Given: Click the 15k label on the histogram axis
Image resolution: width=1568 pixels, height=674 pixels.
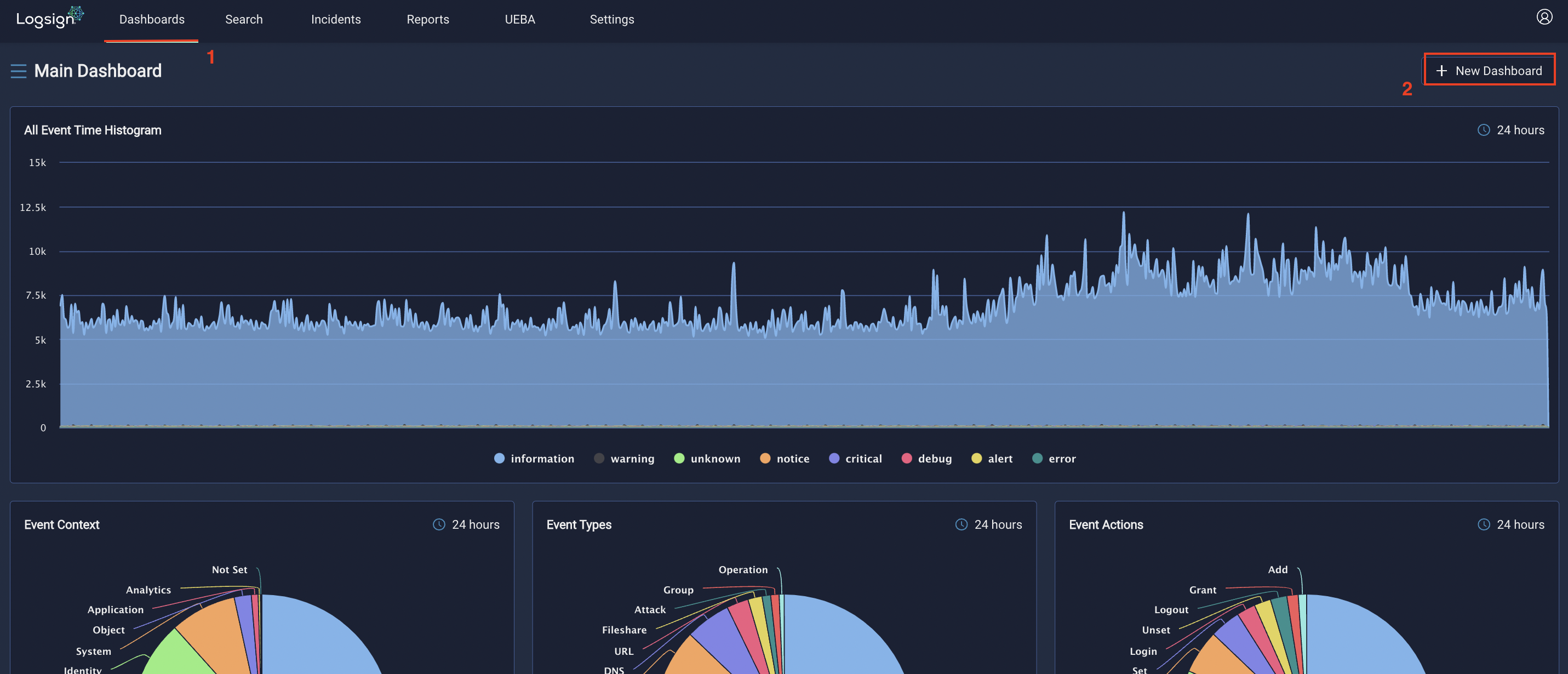Looking at the screenshot, I should pos(37,163).
